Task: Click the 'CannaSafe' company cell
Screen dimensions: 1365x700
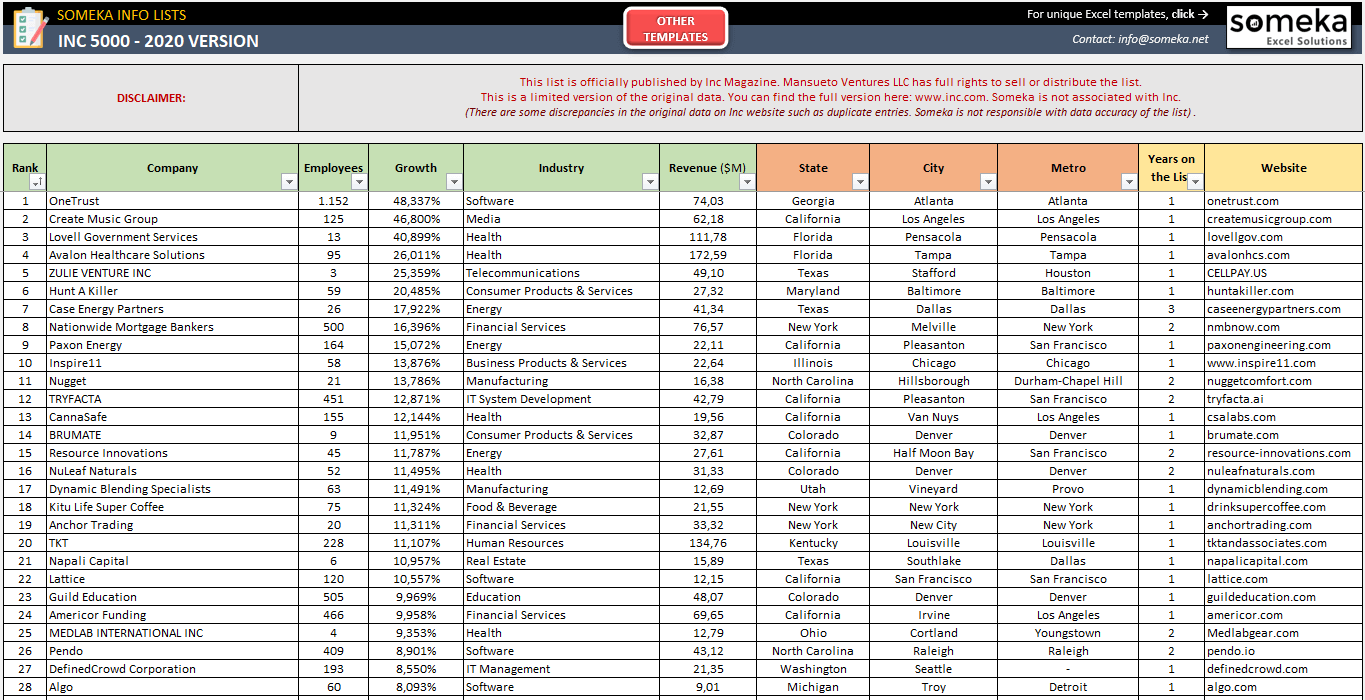Action: tap(173, 417)
